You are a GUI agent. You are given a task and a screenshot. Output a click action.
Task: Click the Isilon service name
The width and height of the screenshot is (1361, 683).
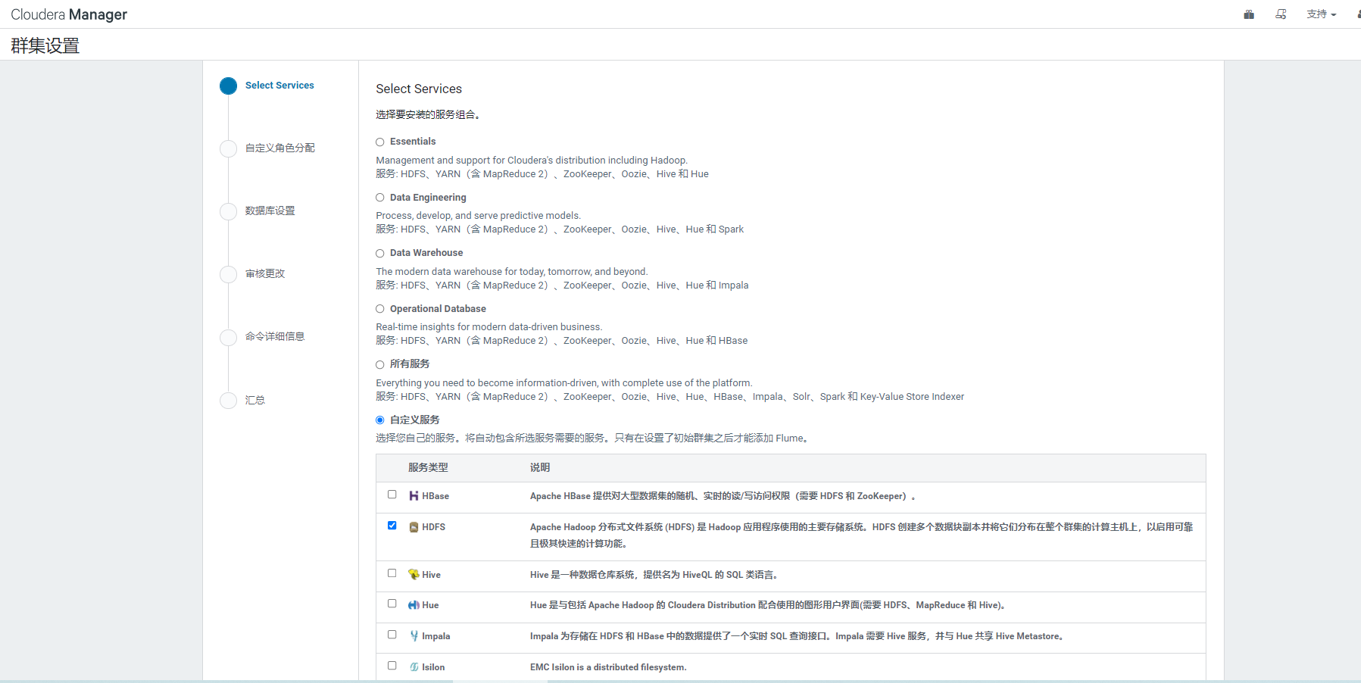coord(433,667)
